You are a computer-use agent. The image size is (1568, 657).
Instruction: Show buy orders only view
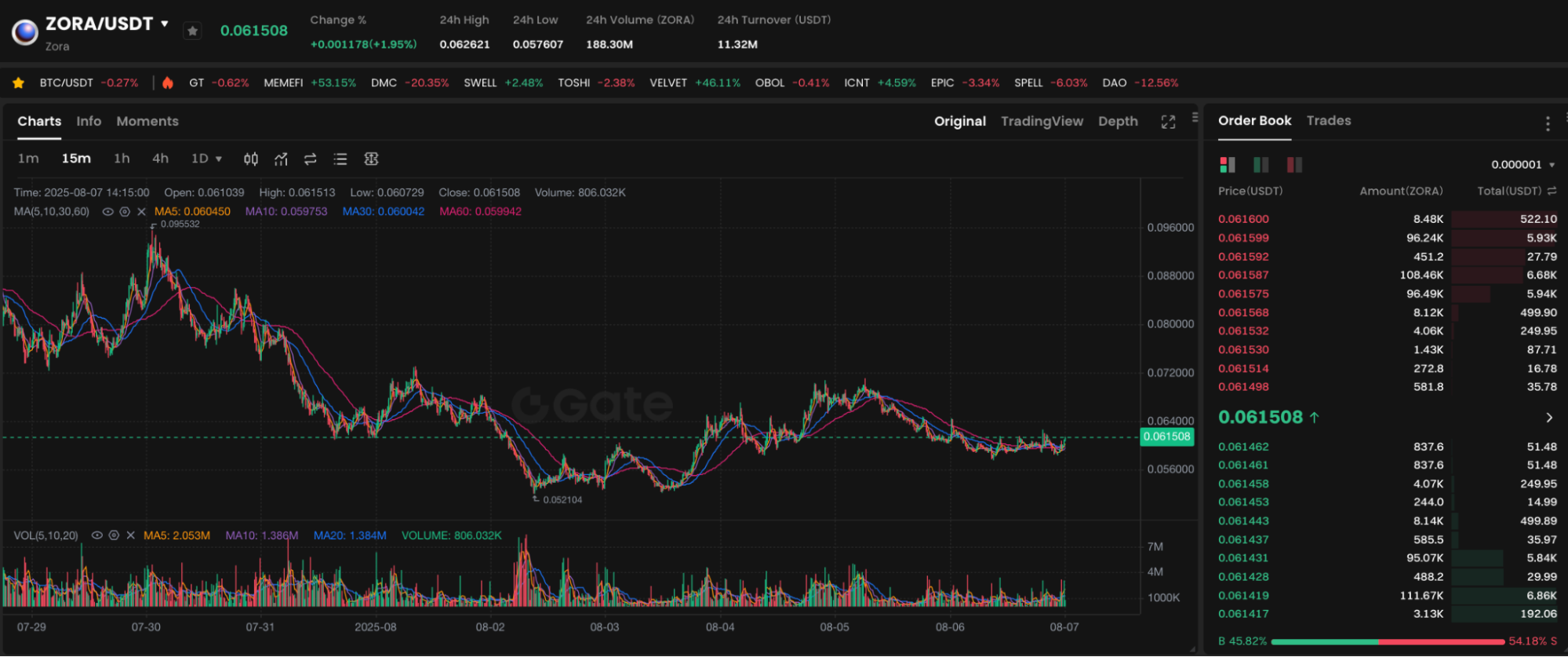point(1261,165)
